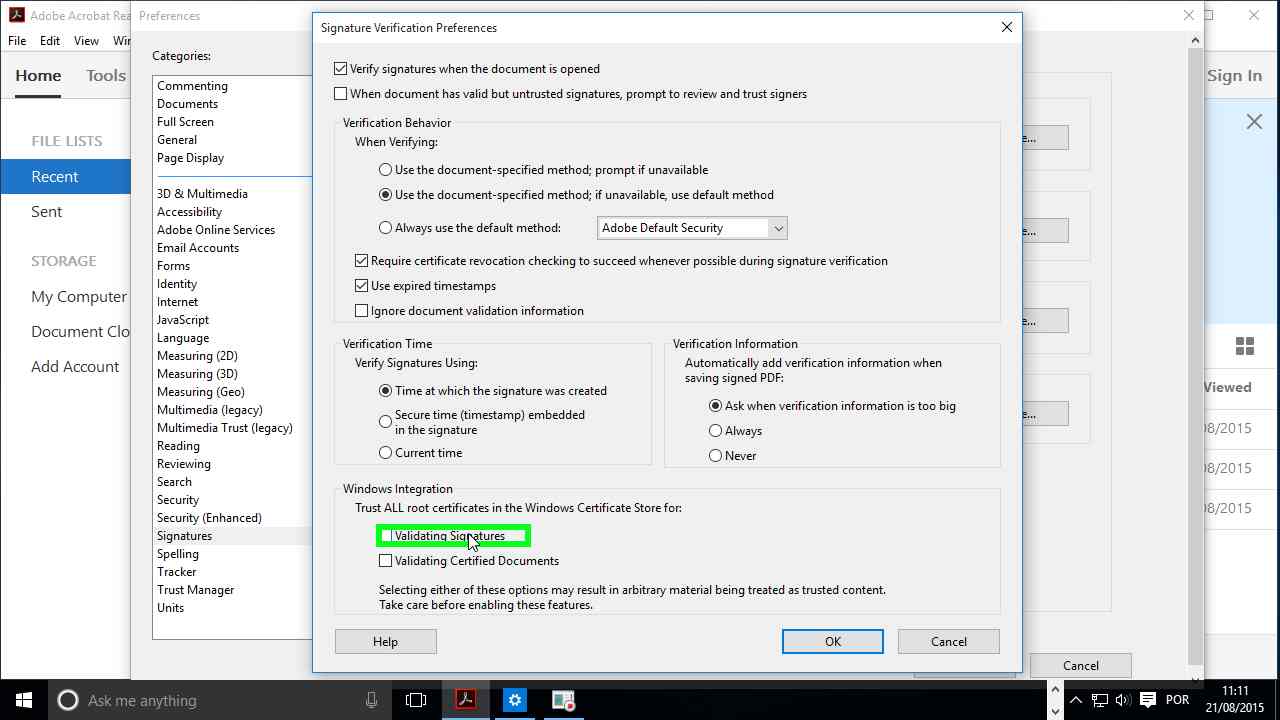The width and height of the screenshot is (1280, 720).
Task: Click Cancel in Signature Verification dialog
Action: [949, 642]
